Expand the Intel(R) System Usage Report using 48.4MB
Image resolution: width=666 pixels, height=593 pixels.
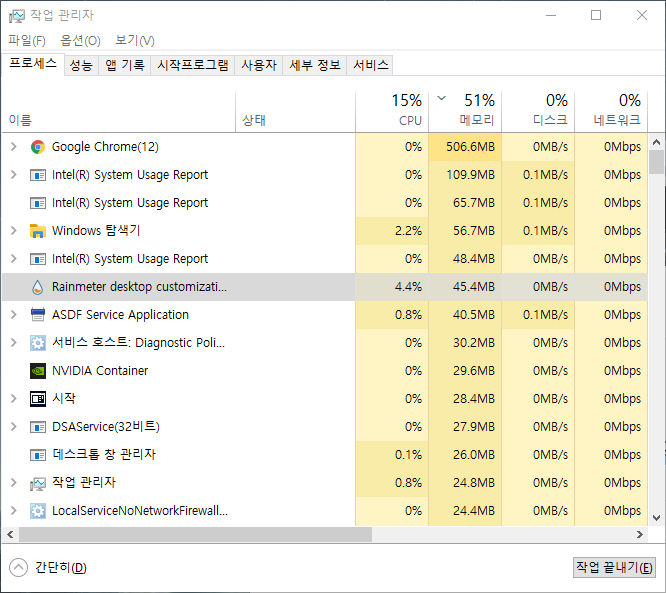[x=14, y=259]
